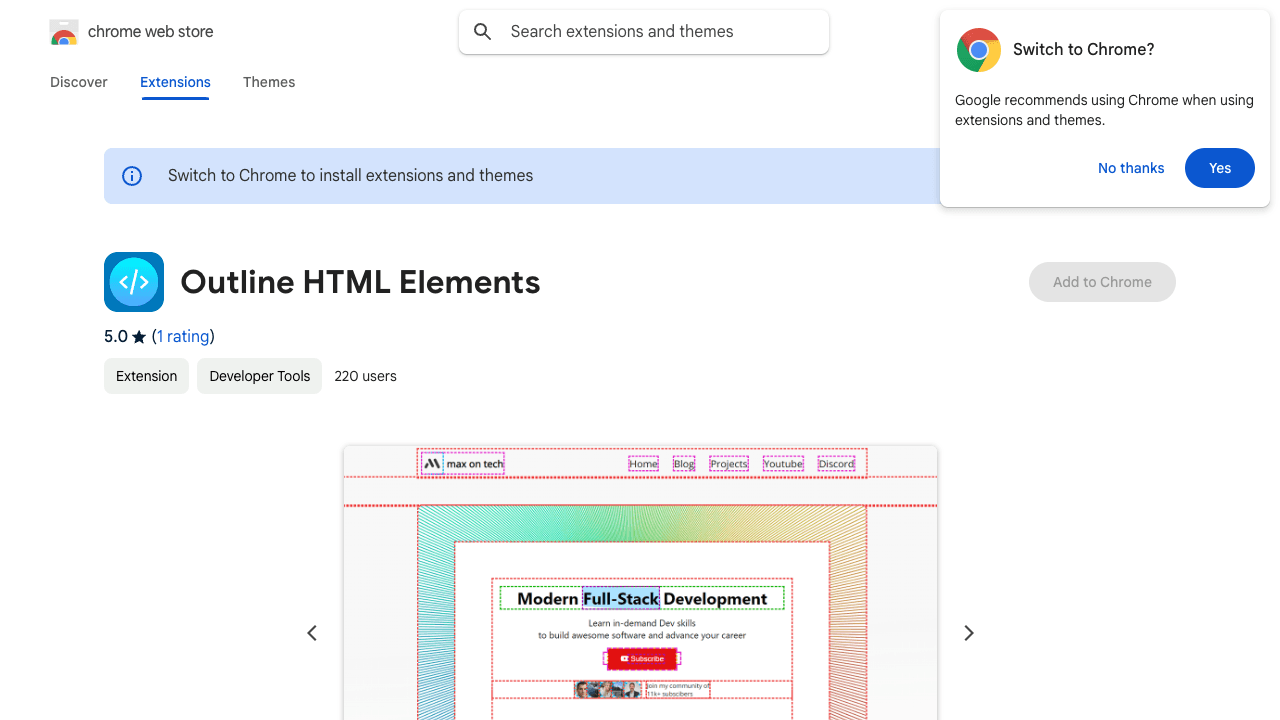Click the info icon in blue banner
This screenshot has height=720, width=1280.
(x=132, y=176)
